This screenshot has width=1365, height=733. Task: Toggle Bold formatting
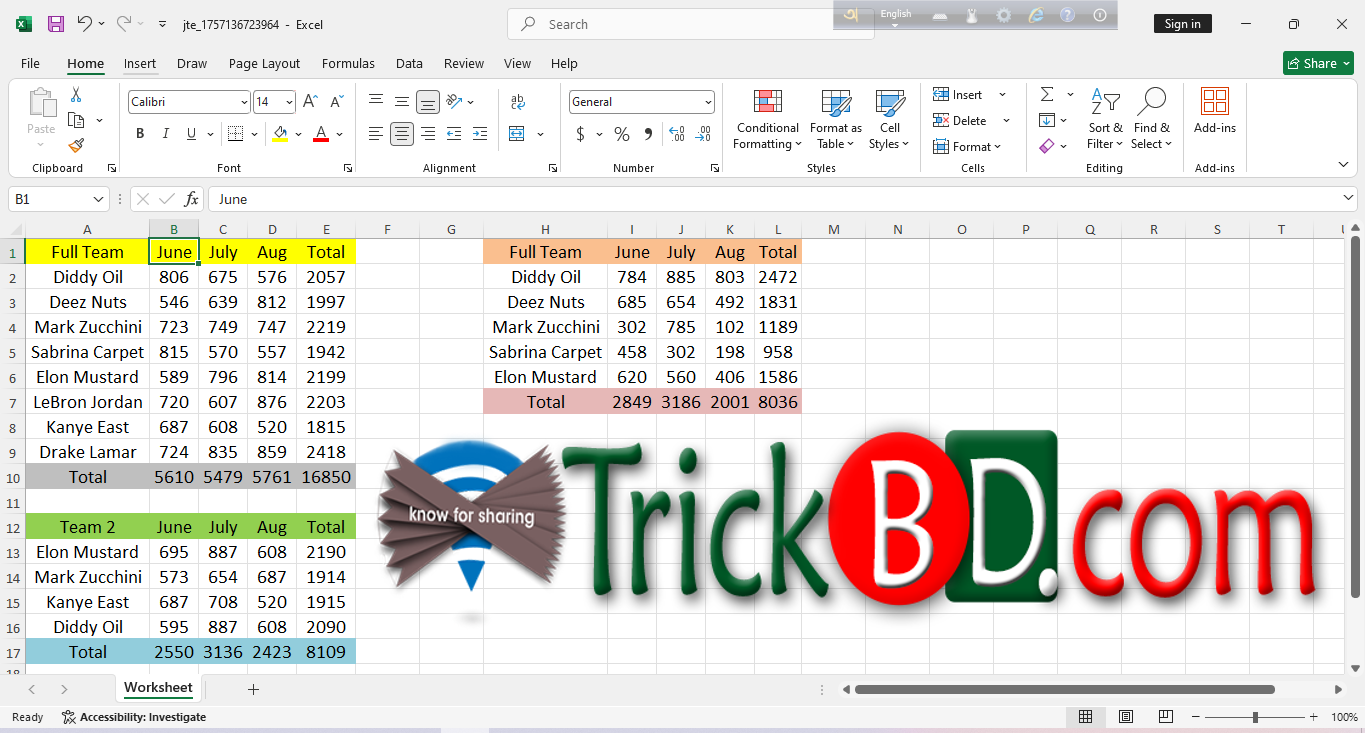point(140,134)
